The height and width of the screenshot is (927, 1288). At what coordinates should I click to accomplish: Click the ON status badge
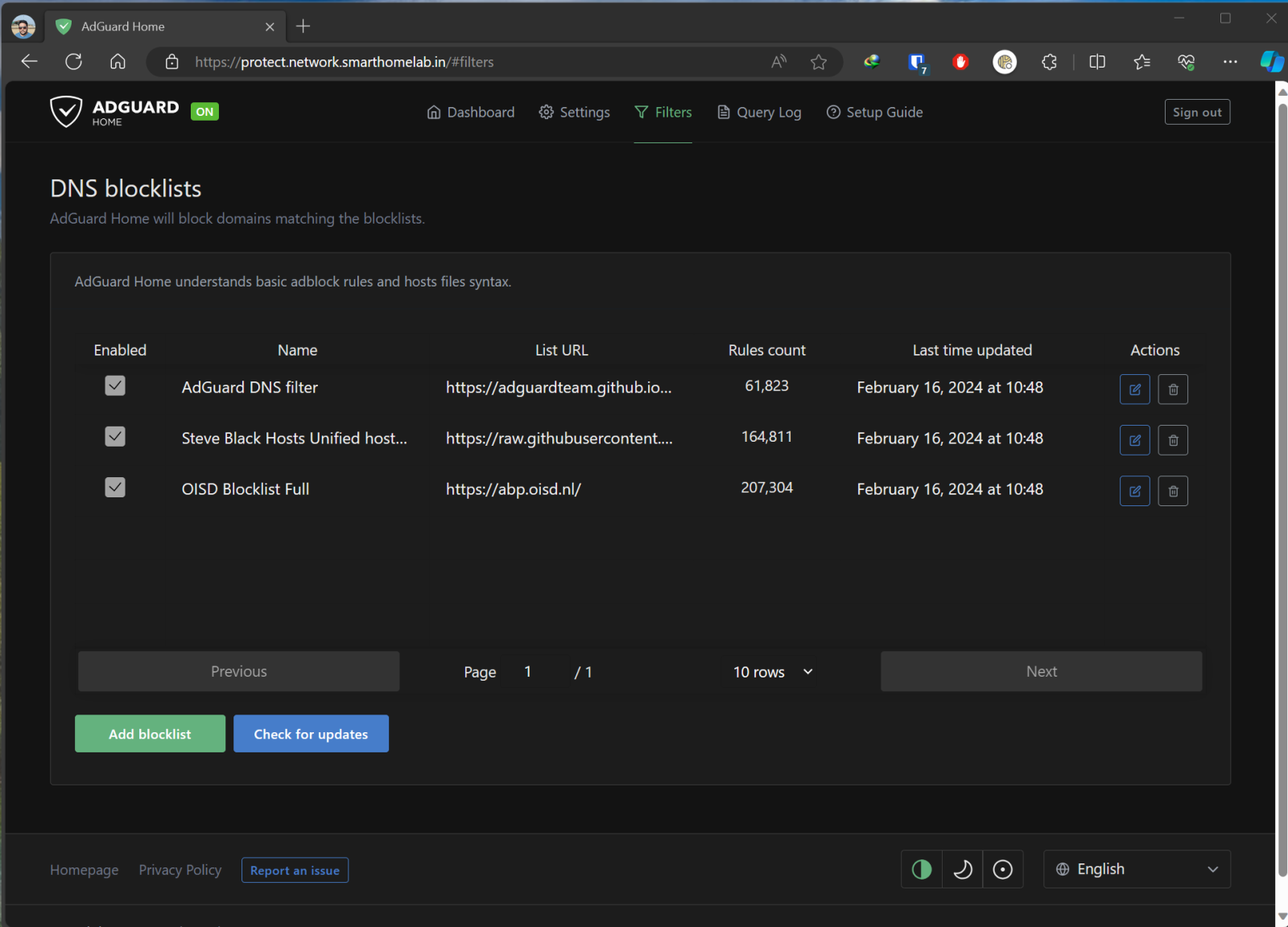[204, 112]
